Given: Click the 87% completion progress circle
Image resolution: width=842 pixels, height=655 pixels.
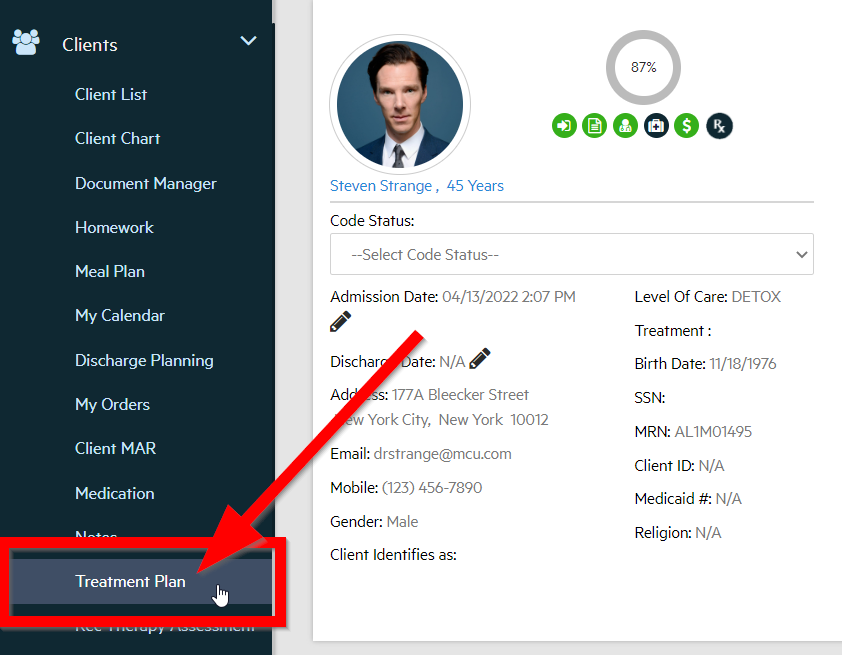Looking at the screenshot, I should [643, 68].
